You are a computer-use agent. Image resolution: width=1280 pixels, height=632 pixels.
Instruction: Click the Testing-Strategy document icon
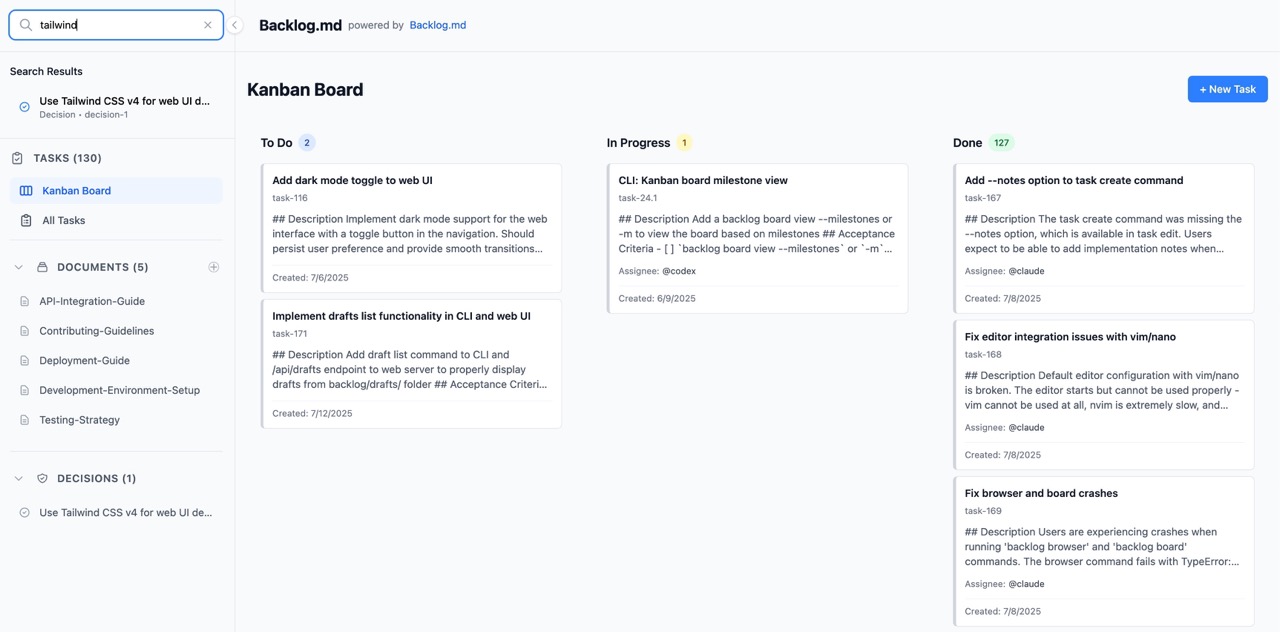22,419
